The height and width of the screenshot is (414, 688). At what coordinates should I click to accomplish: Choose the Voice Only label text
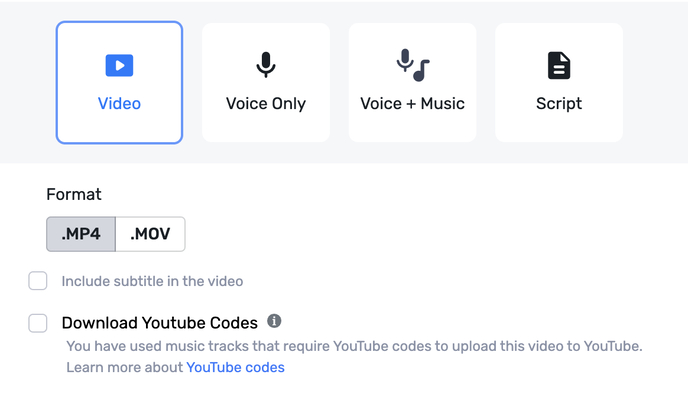pos(266,103)
